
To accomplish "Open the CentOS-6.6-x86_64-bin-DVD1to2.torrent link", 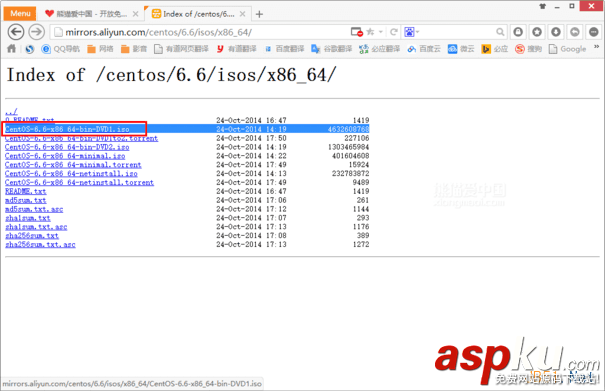I will [81, 138].
